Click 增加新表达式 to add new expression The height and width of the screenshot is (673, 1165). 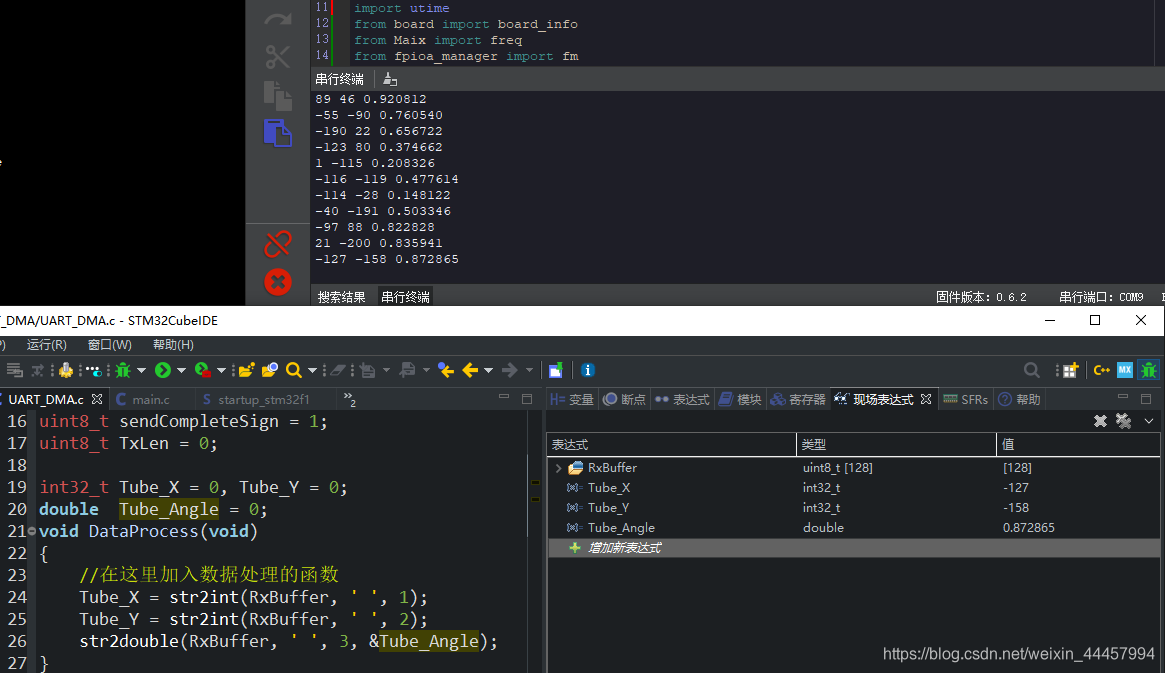(624, 548)
